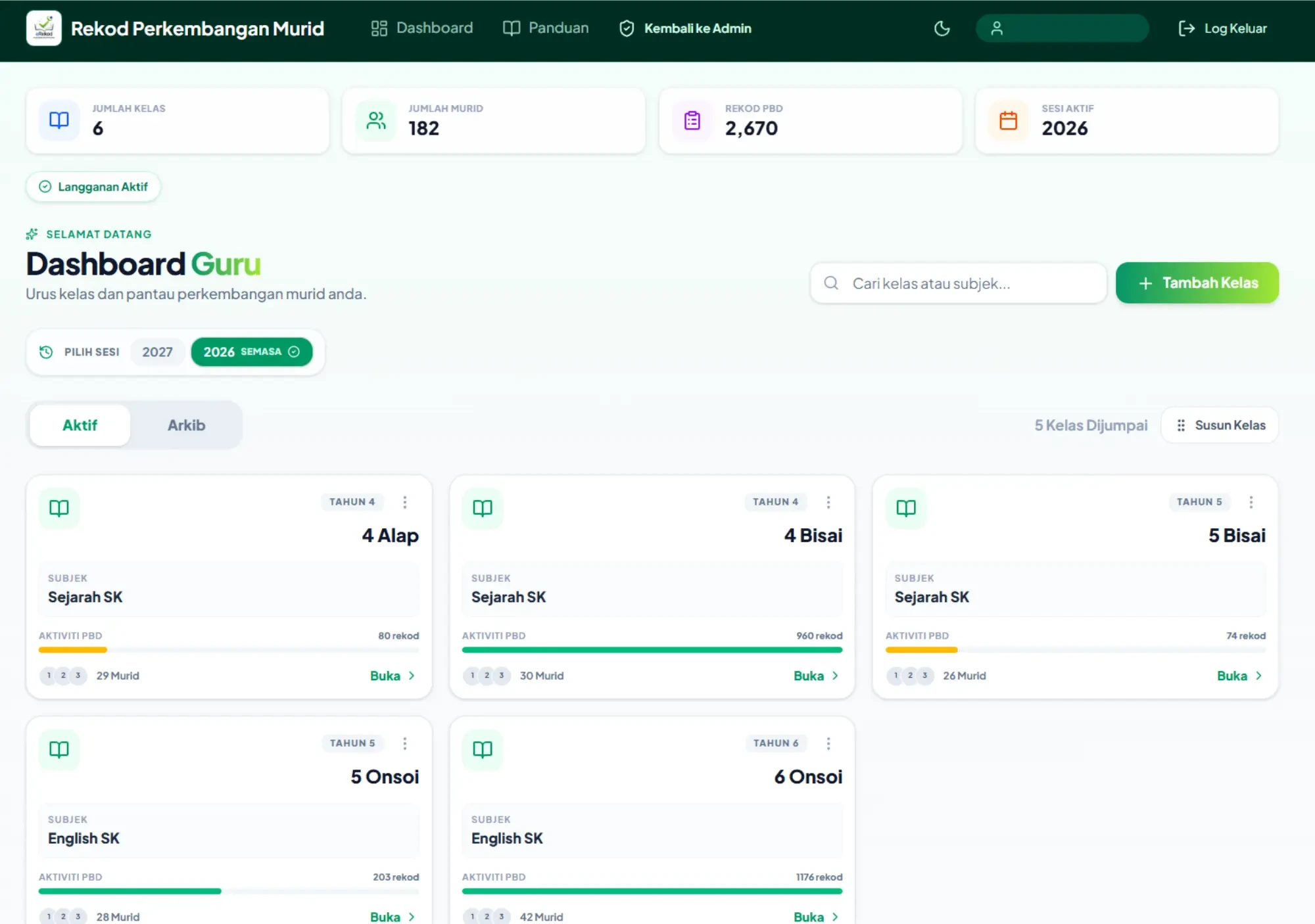Click the 42 Murid count
The width and height of the screenshot is (1315, 924).
[x=541, y=917]
